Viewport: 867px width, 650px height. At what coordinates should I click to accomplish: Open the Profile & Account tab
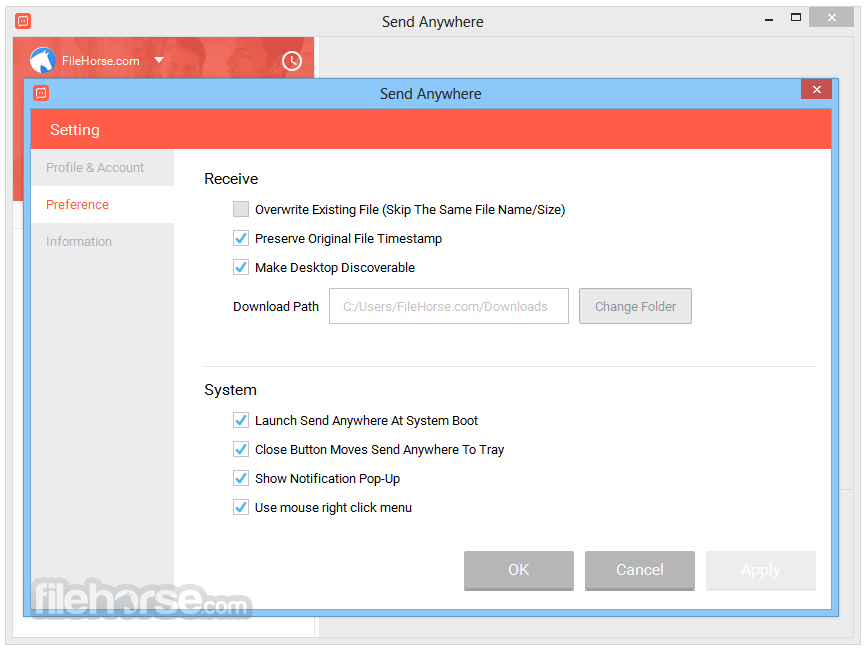[x=102, y=167]
